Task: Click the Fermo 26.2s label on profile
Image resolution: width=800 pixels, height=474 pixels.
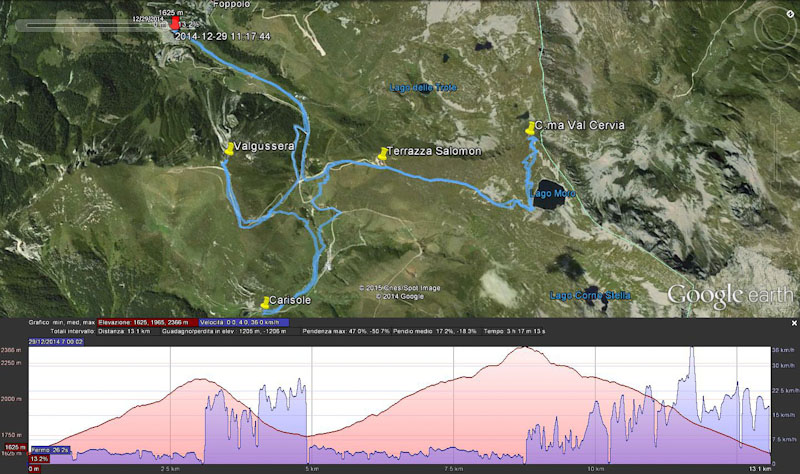Action: pos(50,451)
